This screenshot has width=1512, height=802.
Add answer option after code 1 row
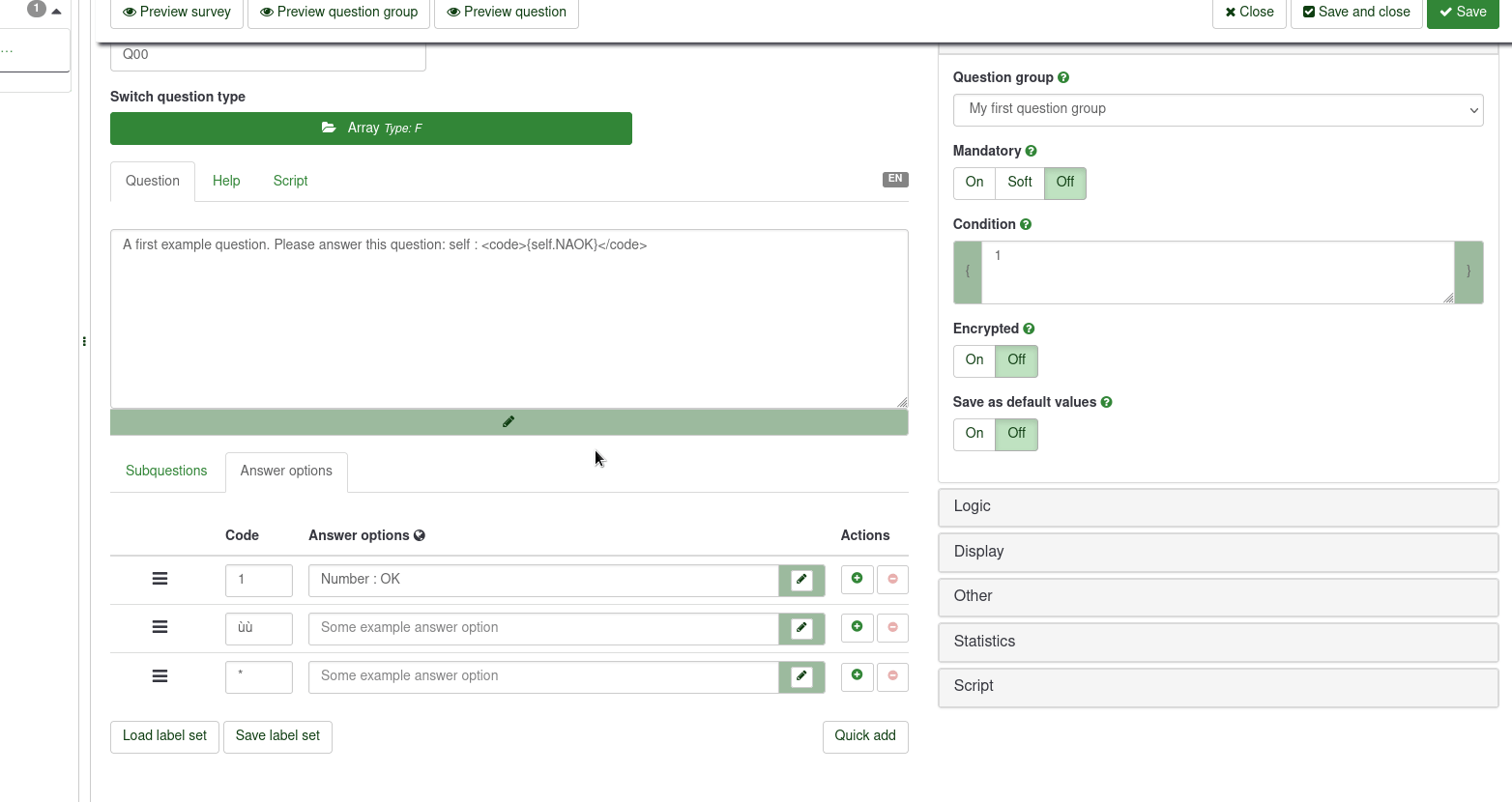tap(857, 579)
